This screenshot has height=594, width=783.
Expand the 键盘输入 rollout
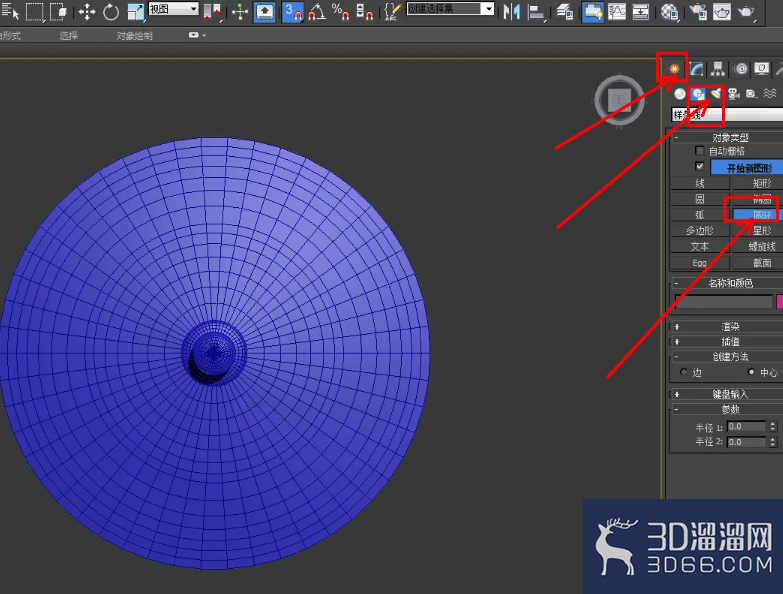728,394
